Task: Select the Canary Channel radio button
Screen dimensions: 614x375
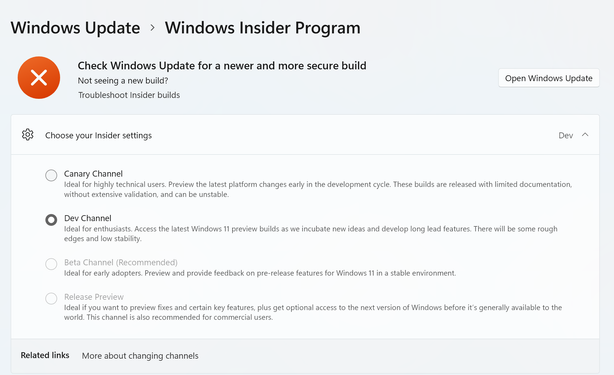Action: point(51,175)
